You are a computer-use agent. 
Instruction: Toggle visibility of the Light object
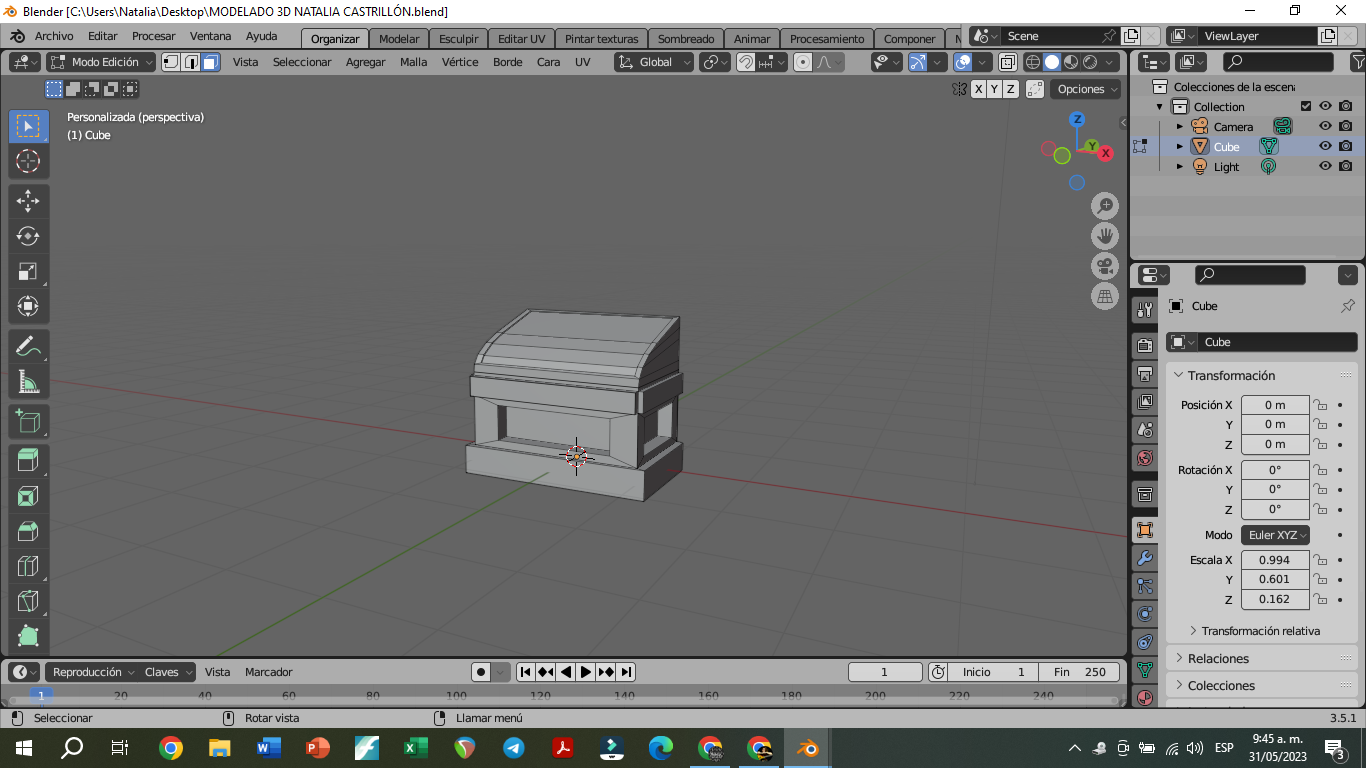click(x=1325, y=167)
